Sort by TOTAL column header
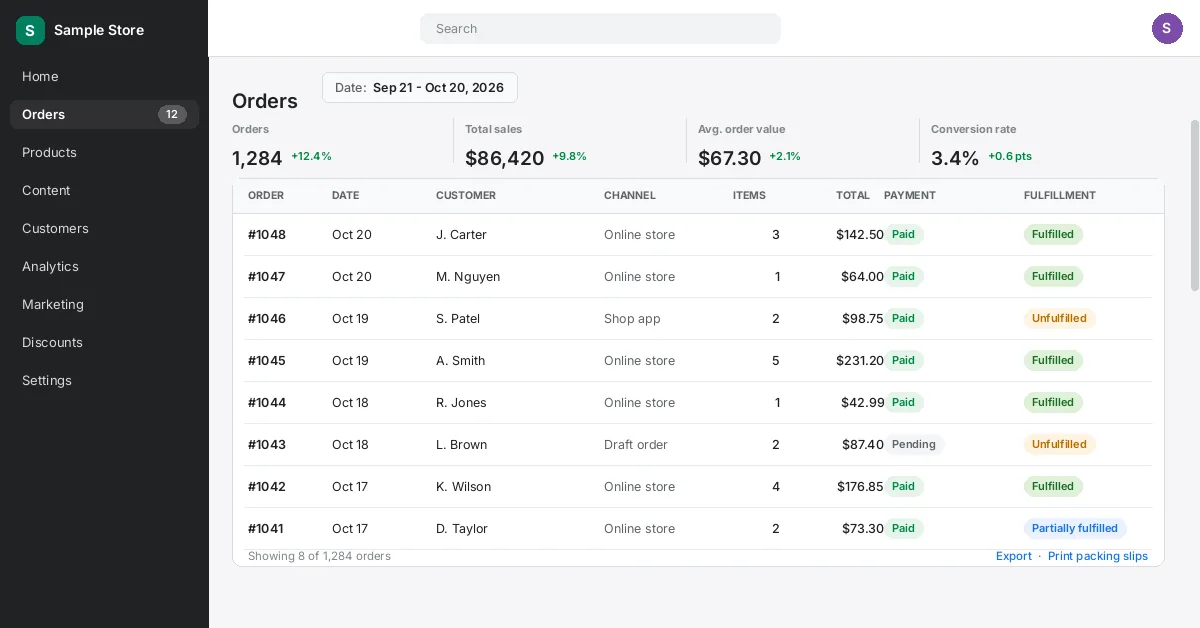 coord(853,195)
